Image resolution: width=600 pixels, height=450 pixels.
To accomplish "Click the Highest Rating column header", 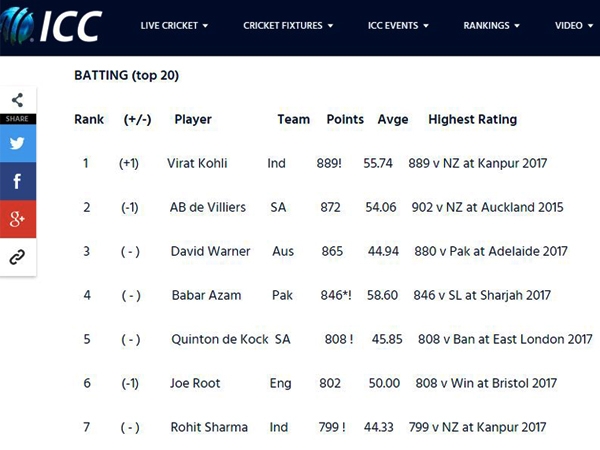I will (472, 119).
